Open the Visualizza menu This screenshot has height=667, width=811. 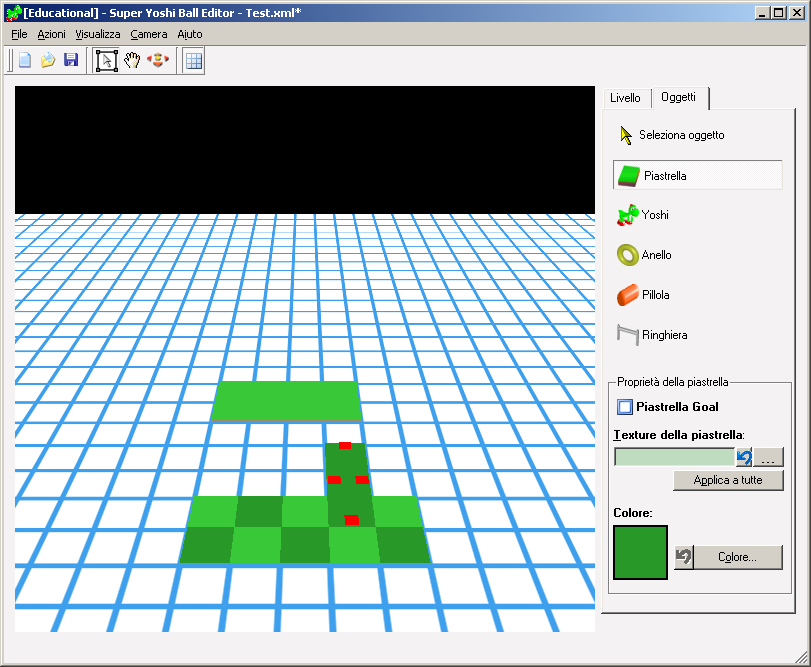(x=98, y=34)
